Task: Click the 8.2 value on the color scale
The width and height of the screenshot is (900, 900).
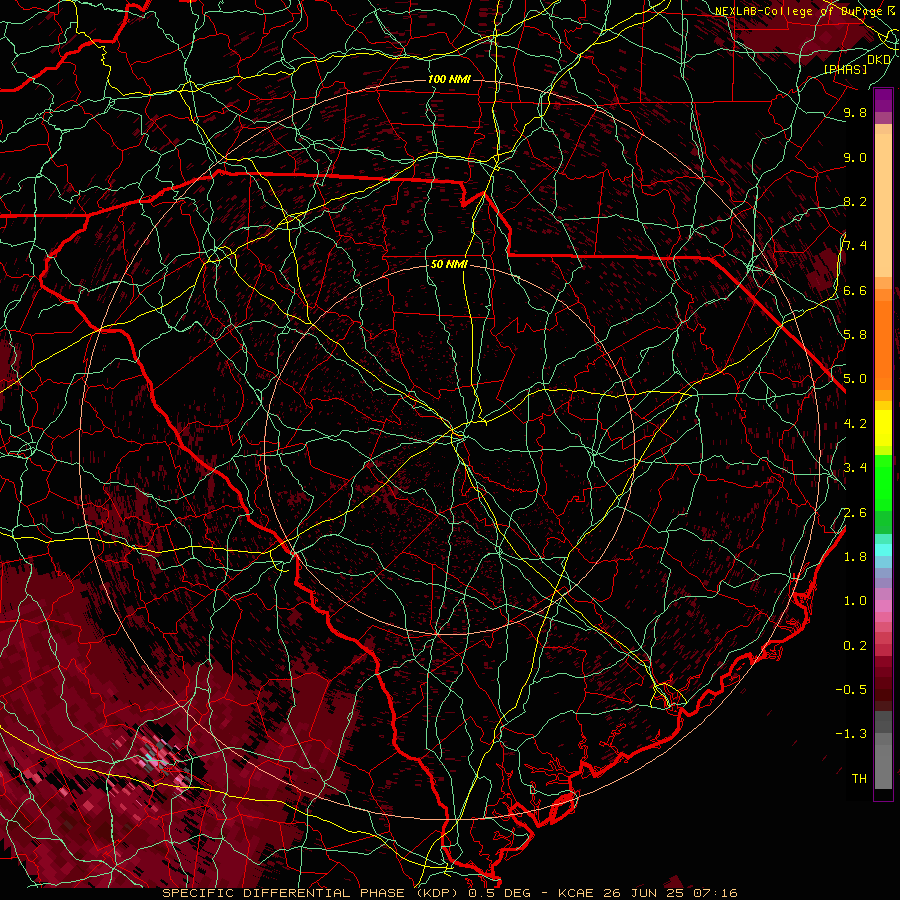Action: (855, 201)
